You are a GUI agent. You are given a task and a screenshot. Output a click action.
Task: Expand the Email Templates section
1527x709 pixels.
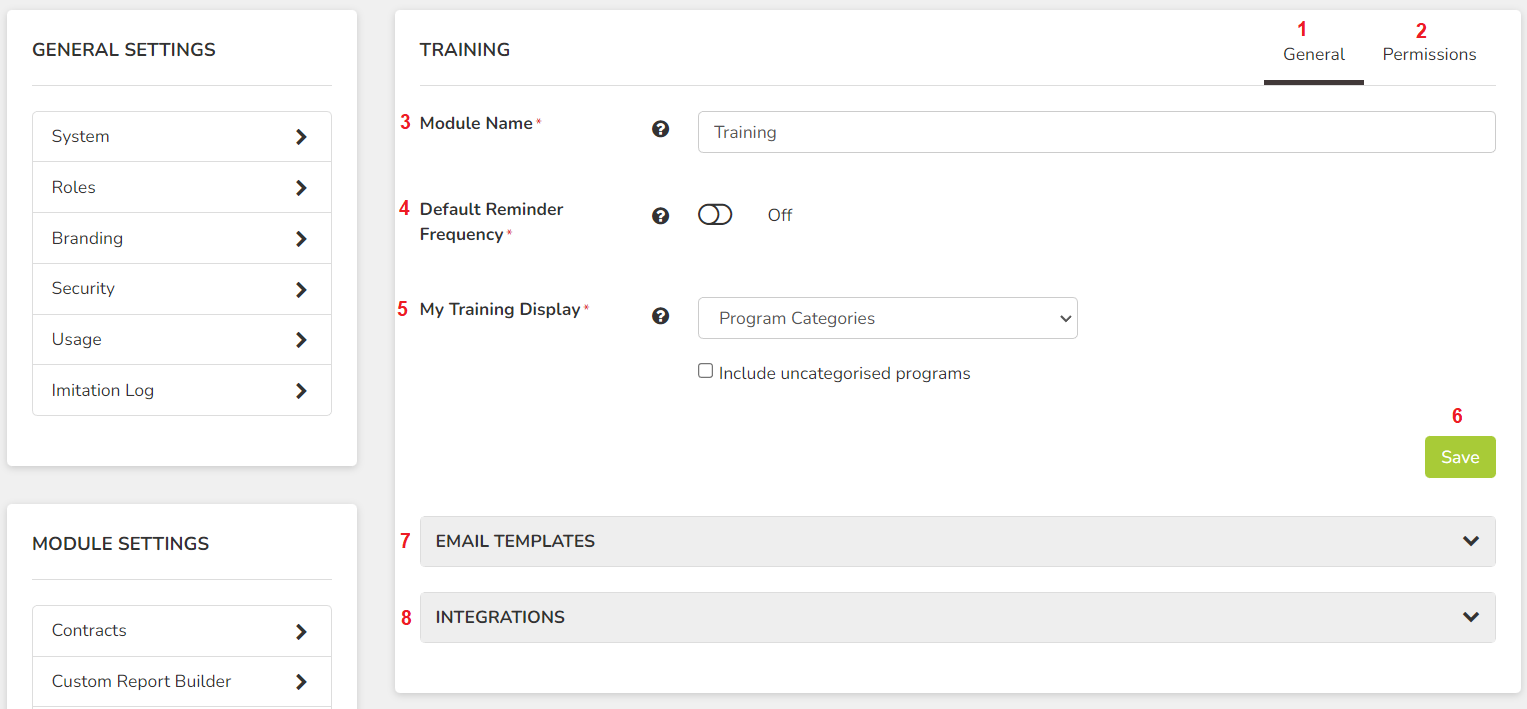click(958, 541)
